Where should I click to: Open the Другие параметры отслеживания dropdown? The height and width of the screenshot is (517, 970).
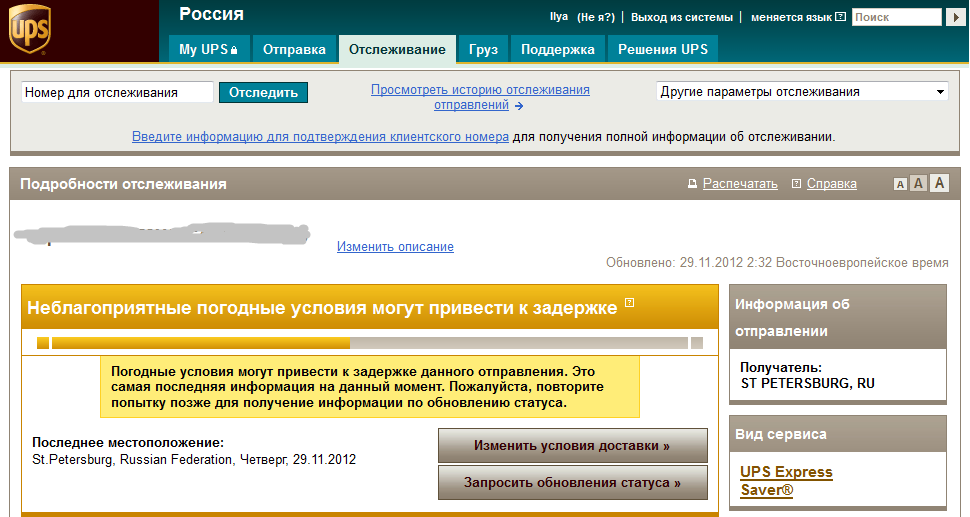[802, 92]
